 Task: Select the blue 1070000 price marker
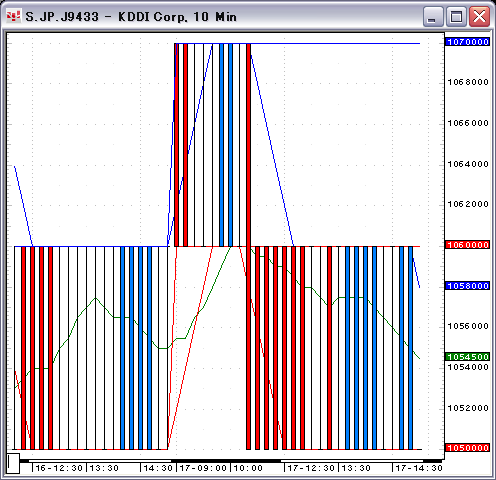[468, 42]
